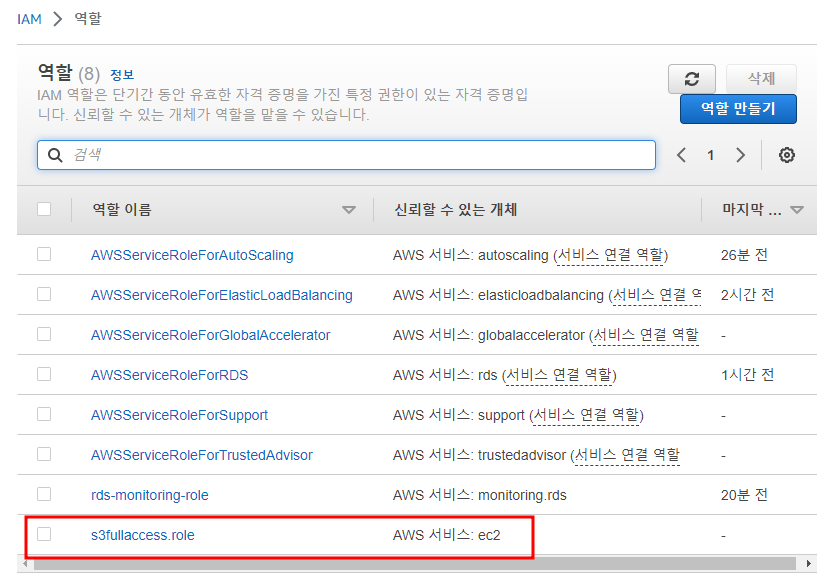Toggle the select-all roles checkbox

coord(44,209)
